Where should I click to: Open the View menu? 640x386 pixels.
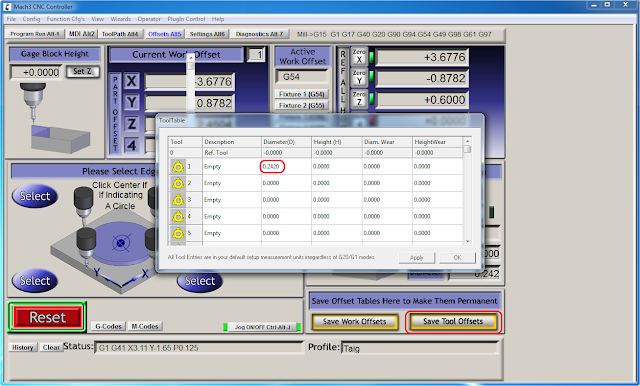pos(98,19)
